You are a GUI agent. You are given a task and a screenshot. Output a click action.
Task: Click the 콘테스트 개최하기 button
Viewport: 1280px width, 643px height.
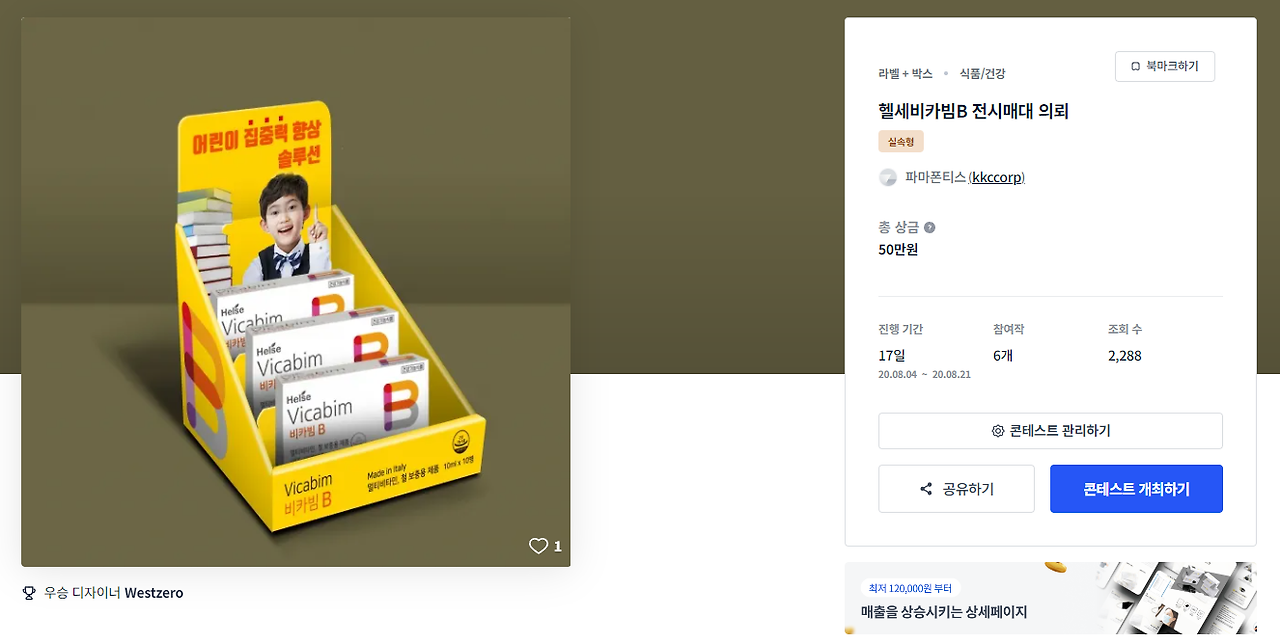[1136, 489]
